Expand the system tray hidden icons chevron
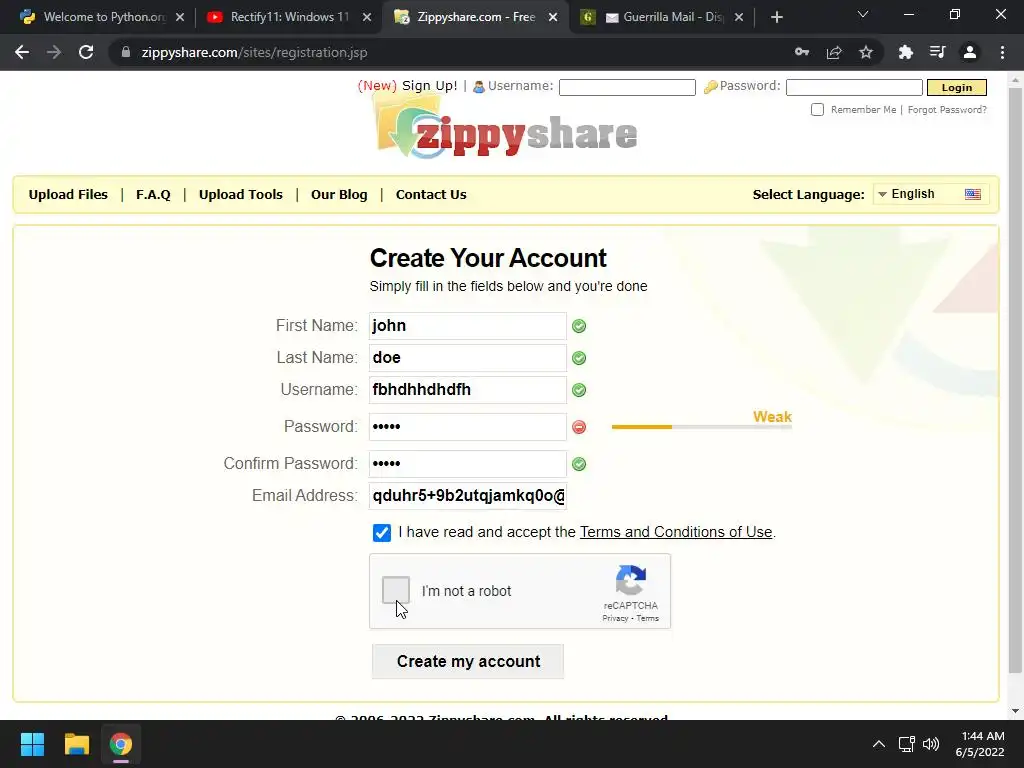1024x768 pixels. [879, 744]
